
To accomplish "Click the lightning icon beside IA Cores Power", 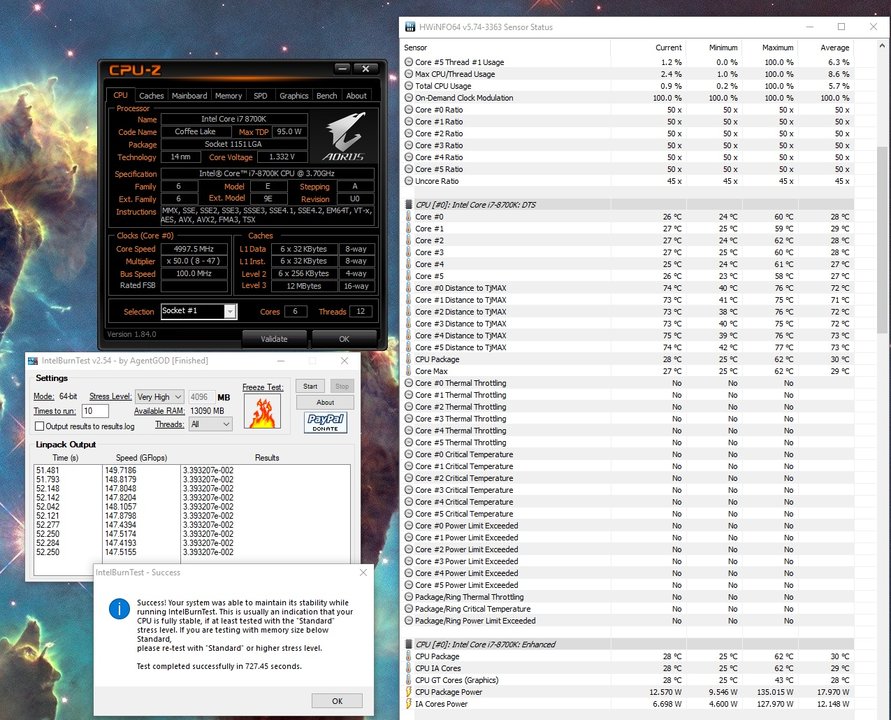I will click(409, 704).
